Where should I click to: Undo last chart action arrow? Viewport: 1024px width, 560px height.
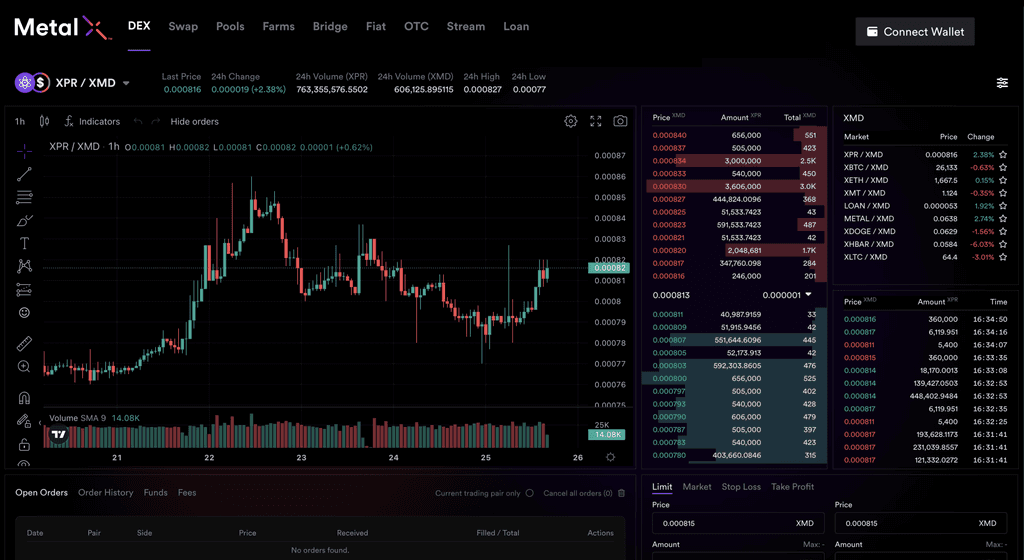tap(138, 121)
